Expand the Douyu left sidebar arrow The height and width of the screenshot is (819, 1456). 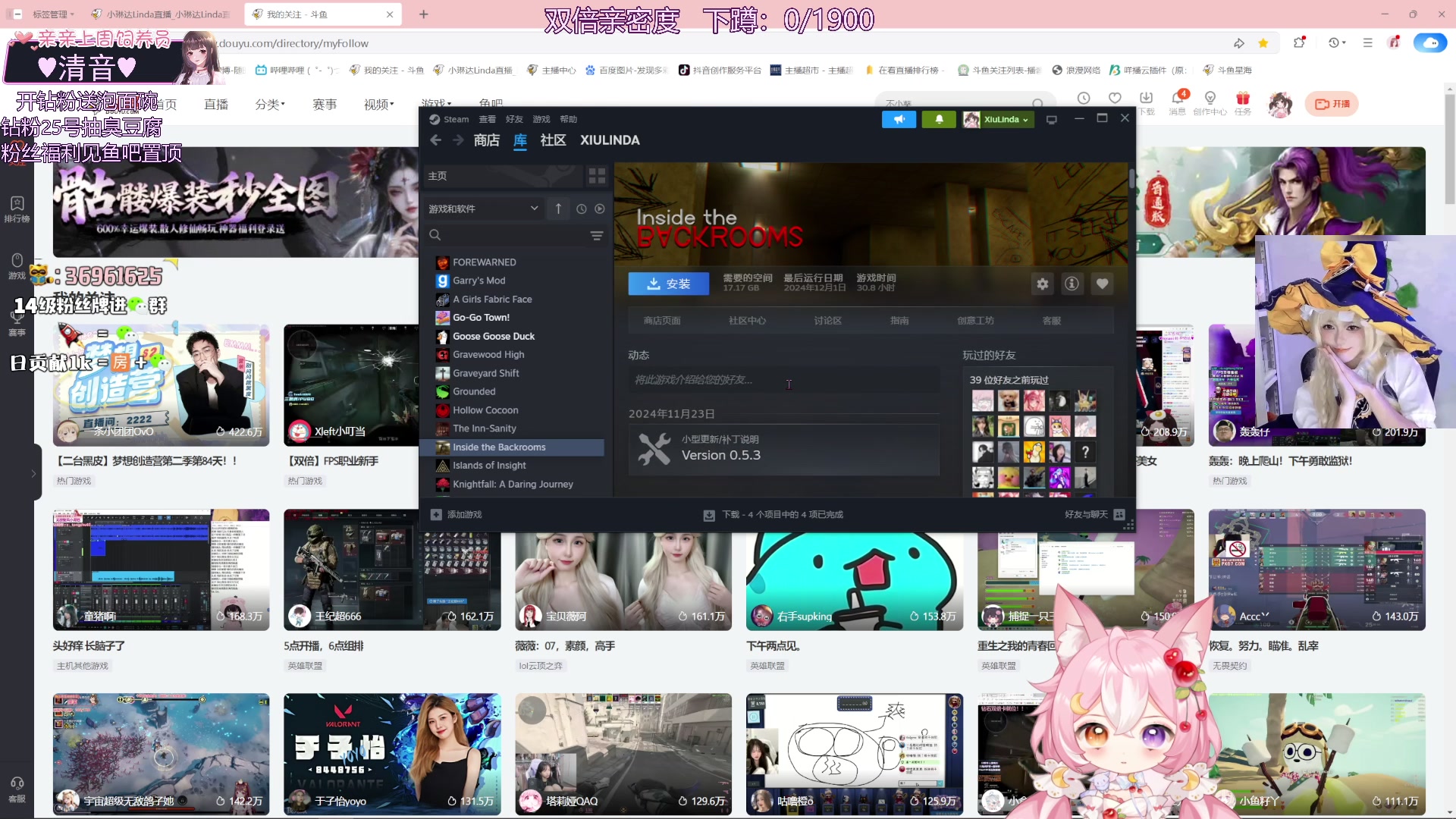pyautogui.click(x=33, y=473)
